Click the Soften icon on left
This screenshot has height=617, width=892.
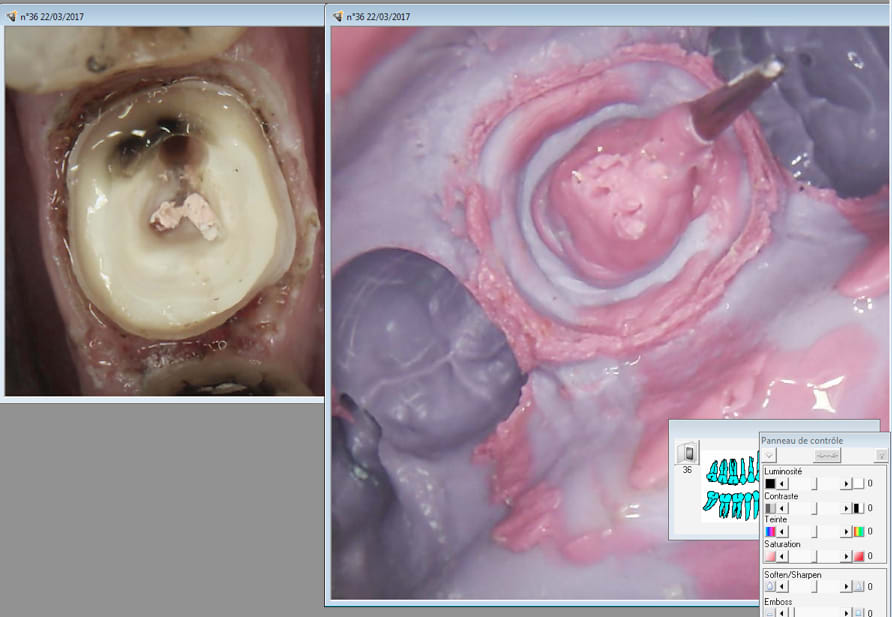(x=770, y=586)
